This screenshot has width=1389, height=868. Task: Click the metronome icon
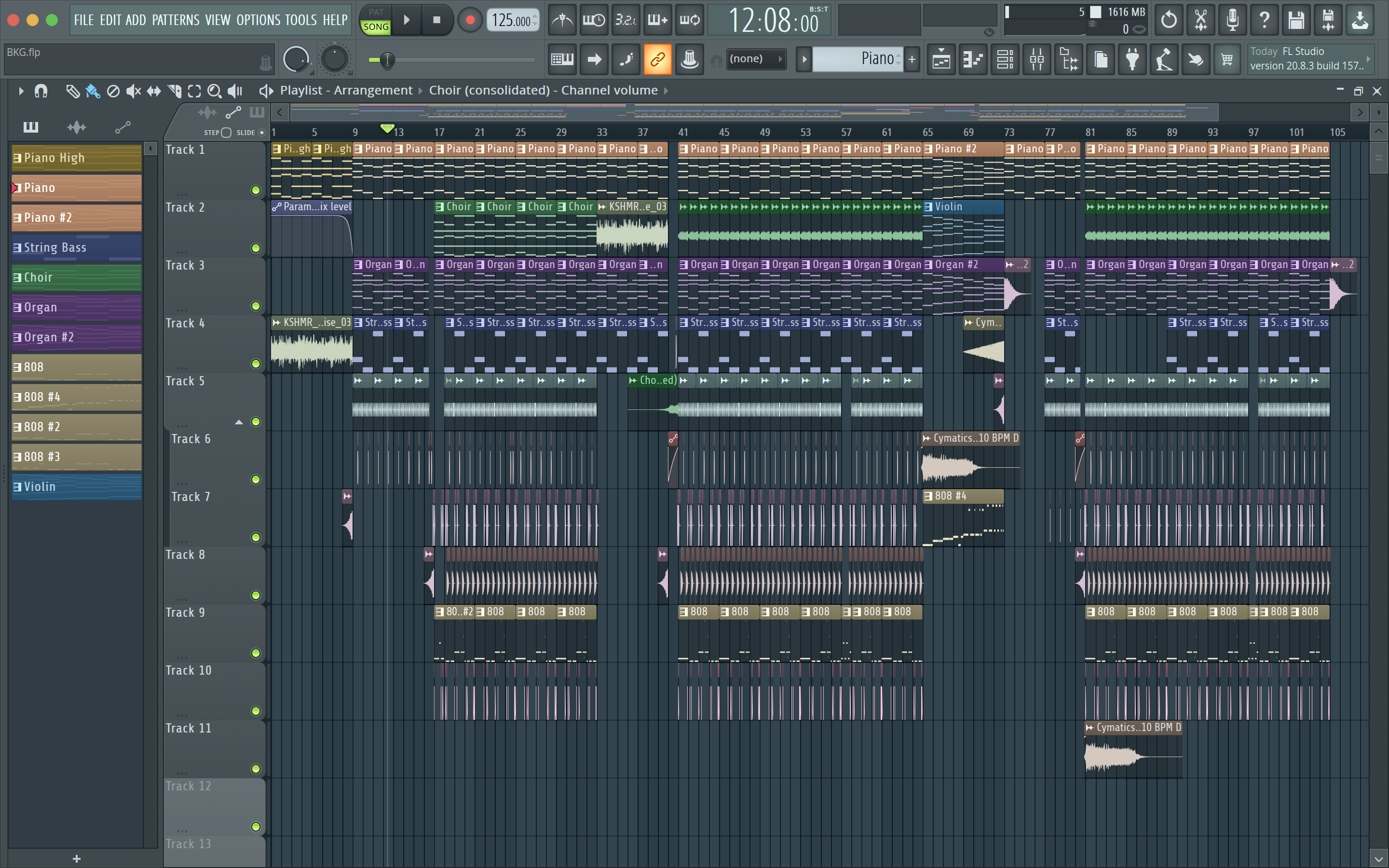coord(562,21)
